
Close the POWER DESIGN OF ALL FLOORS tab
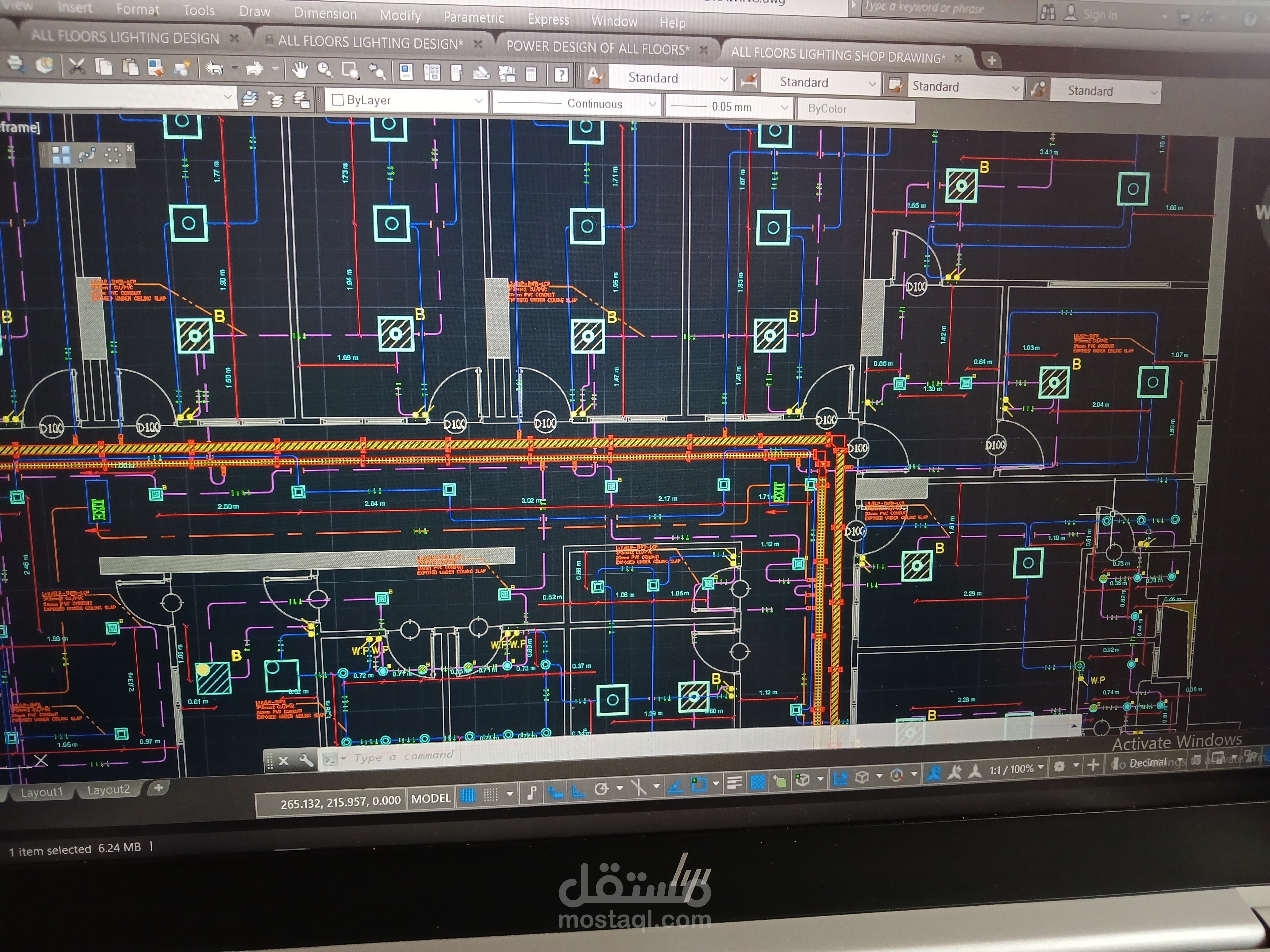pyautogui.click(x=703, y=50)
